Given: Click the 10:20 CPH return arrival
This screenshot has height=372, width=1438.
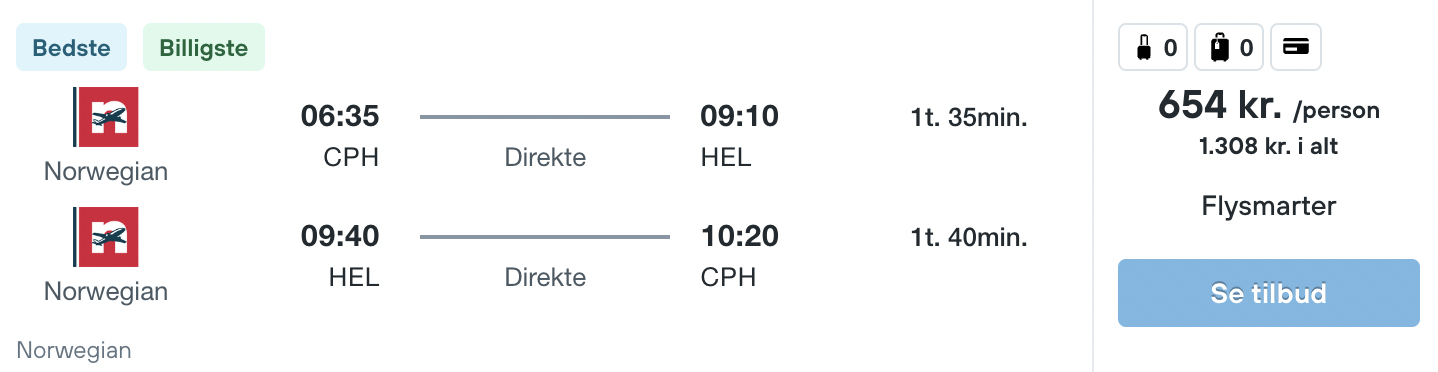Looking at the screenshot, I should coord(740,237).
